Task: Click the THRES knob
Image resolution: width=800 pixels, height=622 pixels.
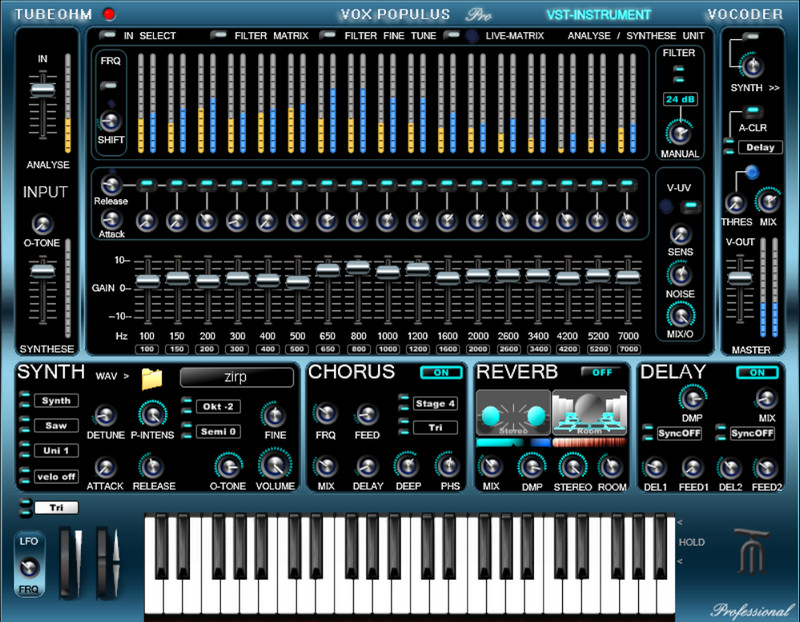Action: tap(735, 203)
